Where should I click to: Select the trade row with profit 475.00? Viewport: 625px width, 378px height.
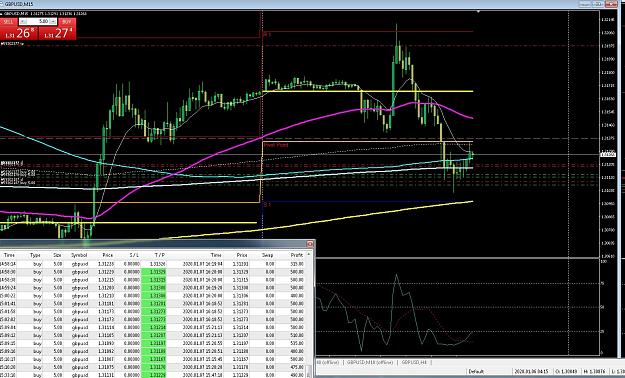point(153,367)
